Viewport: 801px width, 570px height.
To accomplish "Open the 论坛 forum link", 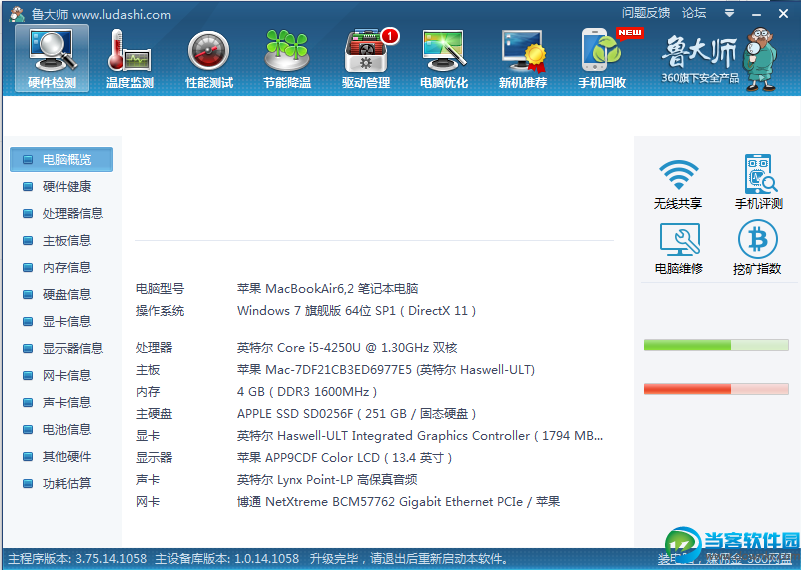I will [x=694, y=13].
